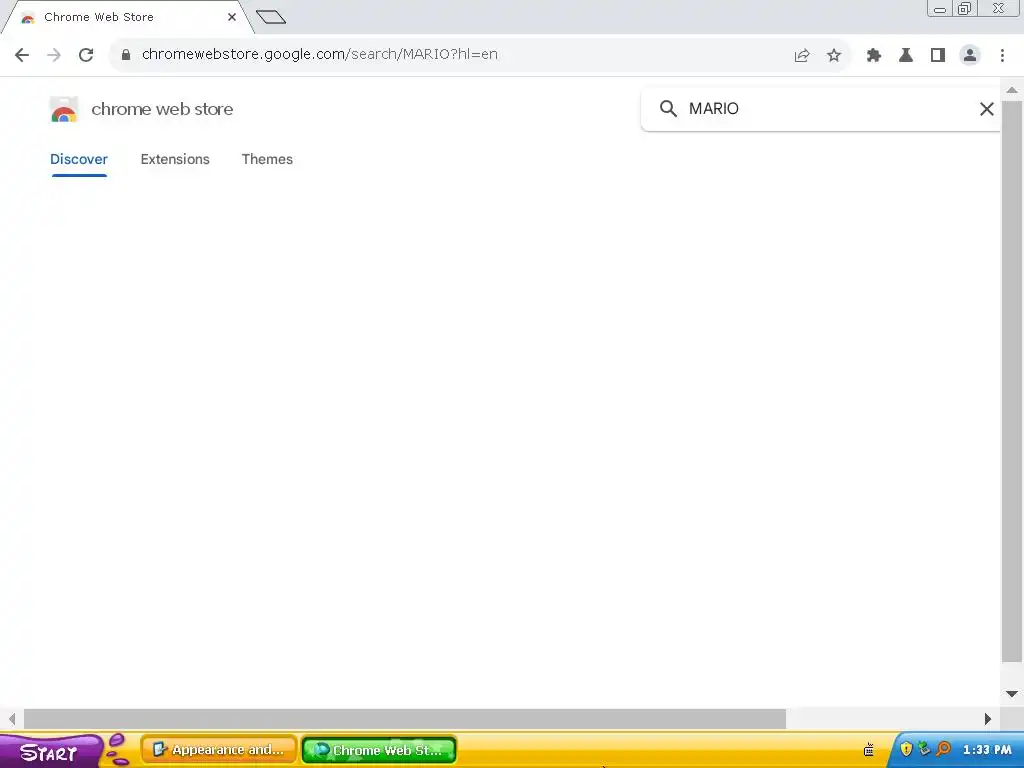Click the vertical scrollbar up arrow
Viewport: 1024px width, 768px height.
(x=1012, y=90)
